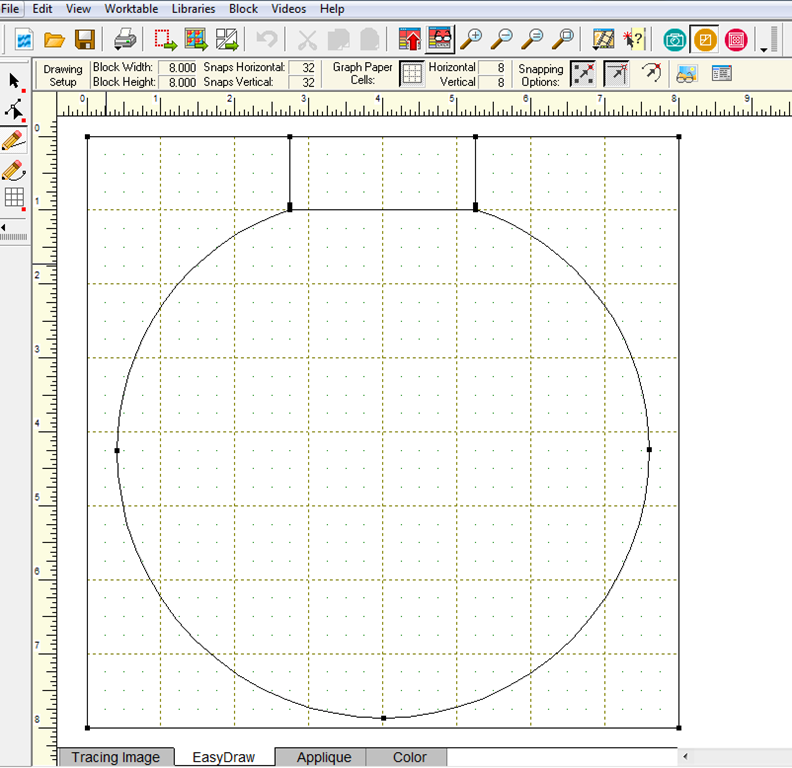Toggle snap to nodes of drawing option
The width and height of the screenshot is (792, 768).
pos(617,74)
